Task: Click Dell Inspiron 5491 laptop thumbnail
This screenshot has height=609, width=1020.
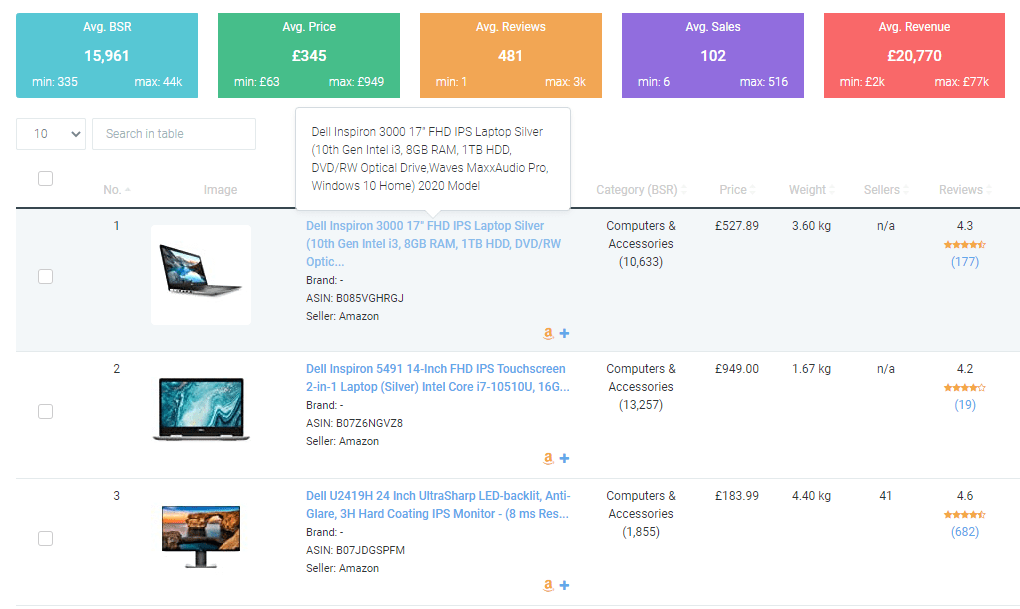Action: pos(201,409)
